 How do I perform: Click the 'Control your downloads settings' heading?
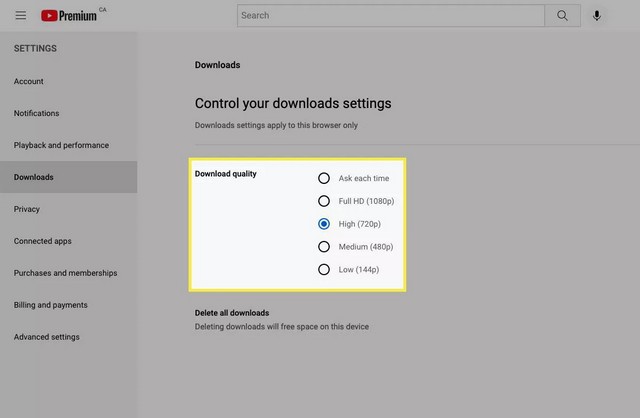pyautogui.click(x=293, y=104)
